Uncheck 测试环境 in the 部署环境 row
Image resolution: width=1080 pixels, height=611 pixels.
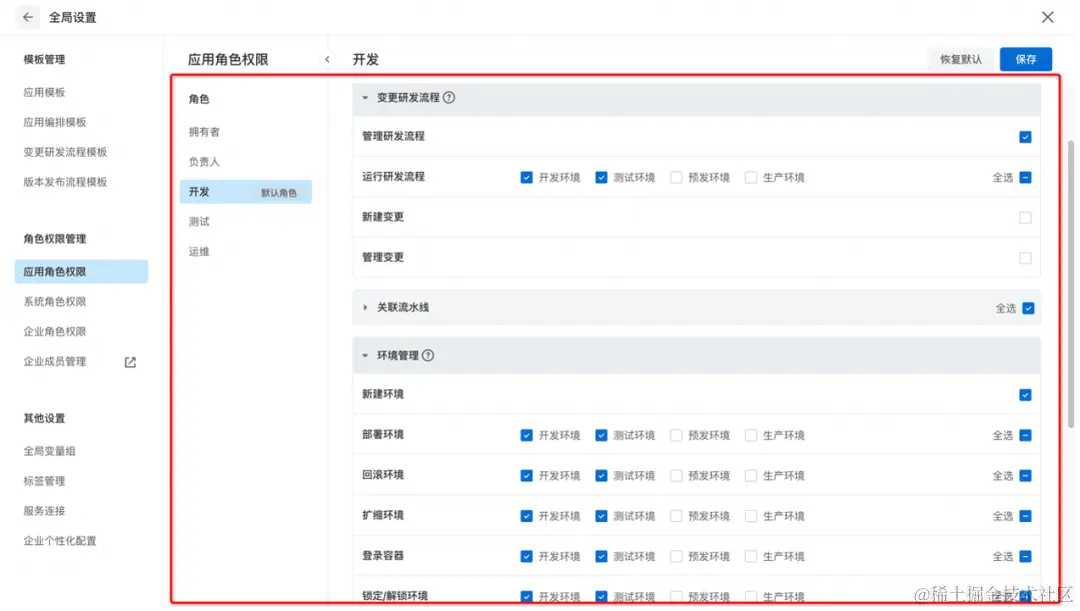(602, 435)
